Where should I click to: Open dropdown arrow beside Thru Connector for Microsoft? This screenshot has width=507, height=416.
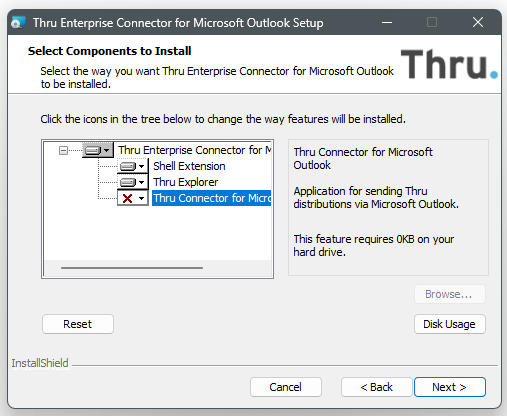click(142, 198)
